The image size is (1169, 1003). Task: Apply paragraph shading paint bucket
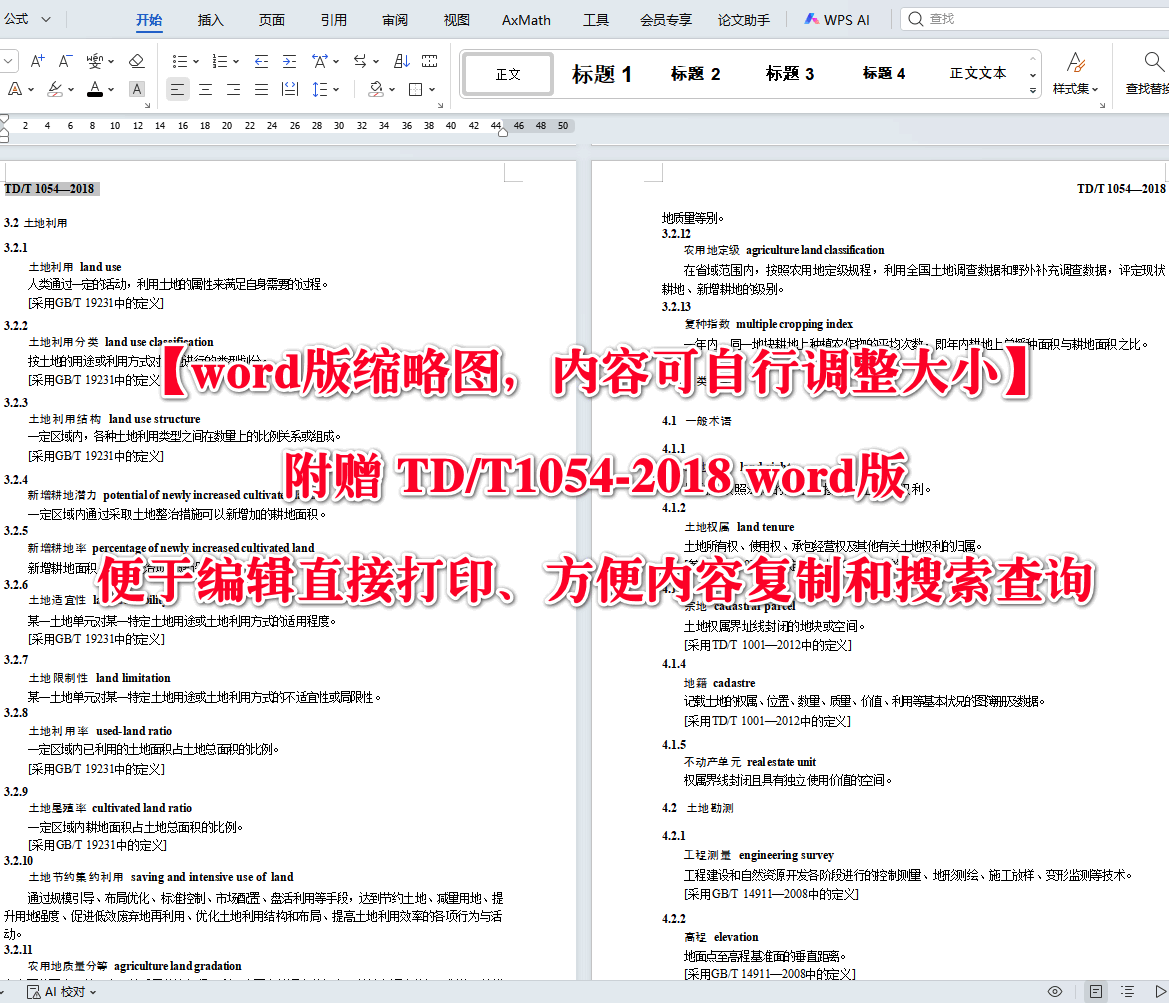pyautogui.click(x=376, y=89)
